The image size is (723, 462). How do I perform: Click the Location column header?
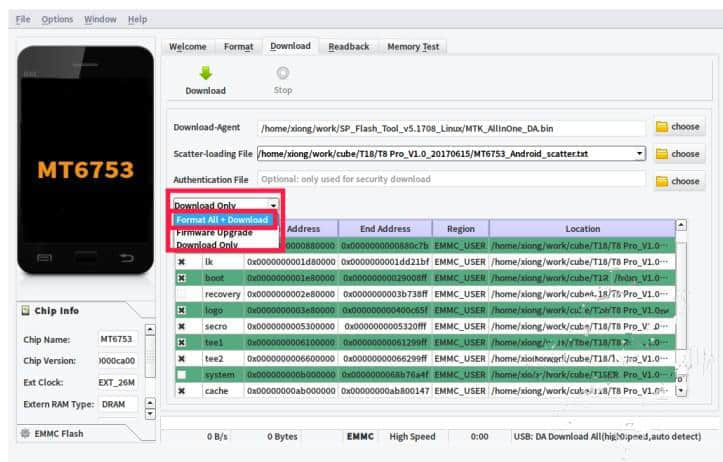tap(582, 229)
